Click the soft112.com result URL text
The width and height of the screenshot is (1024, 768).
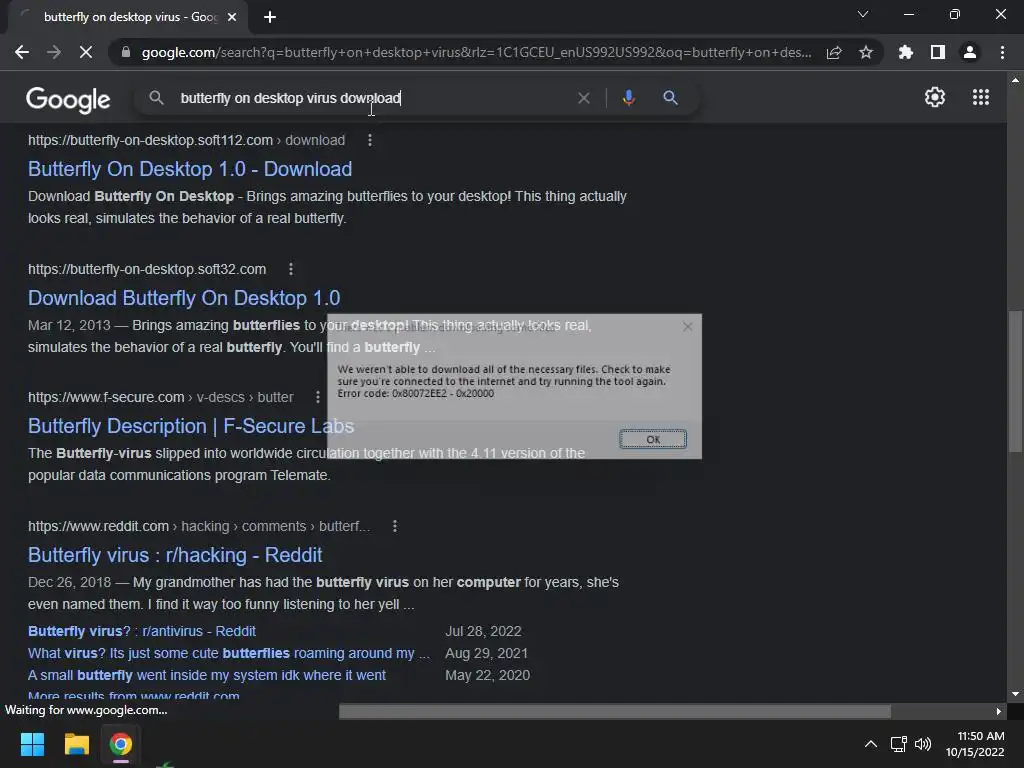tap(186, 140)
